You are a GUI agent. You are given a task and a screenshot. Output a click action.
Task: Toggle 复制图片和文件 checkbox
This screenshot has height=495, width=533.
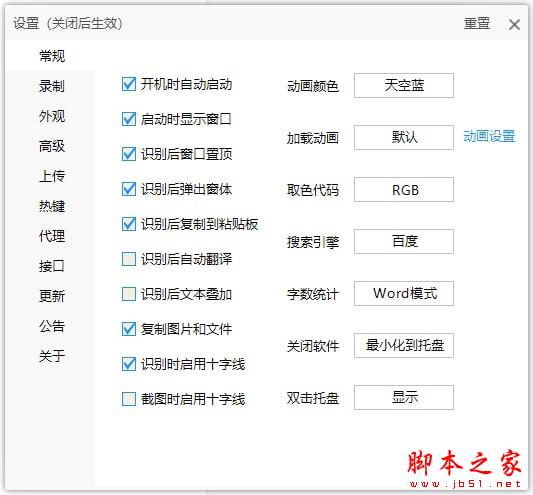129,329
